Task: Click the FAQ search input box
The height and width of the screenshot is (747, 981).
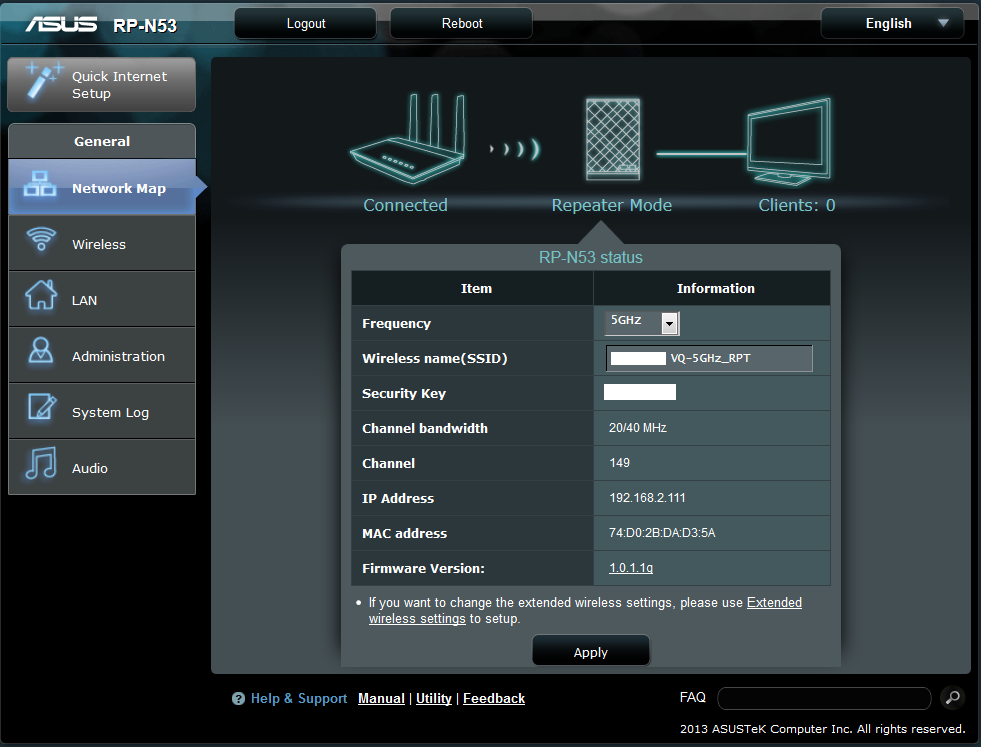Action: click(824, 698)
